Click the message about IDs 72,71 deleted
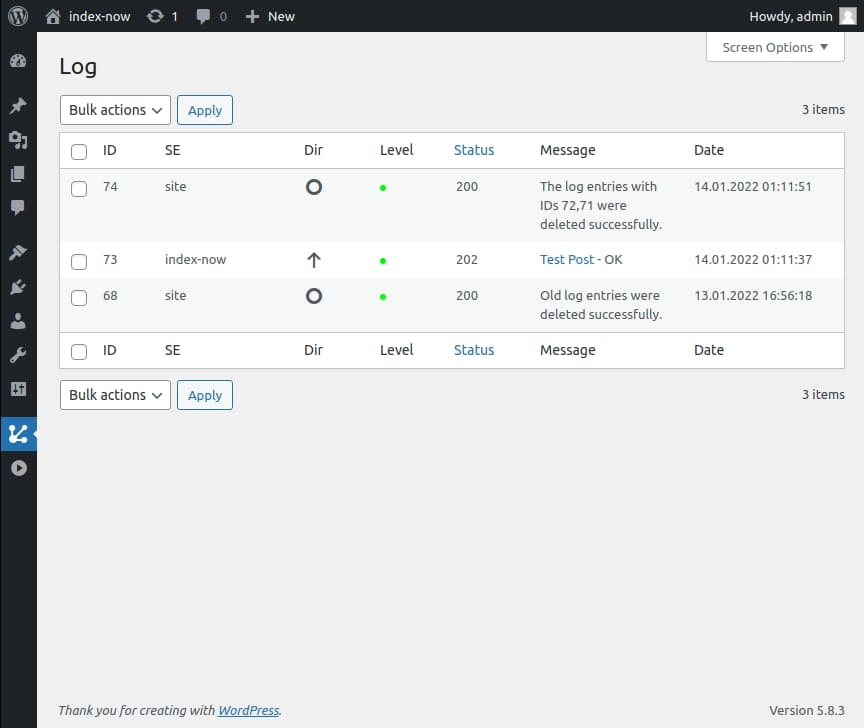Screen dimensions: 864x728 coord(601,206)
